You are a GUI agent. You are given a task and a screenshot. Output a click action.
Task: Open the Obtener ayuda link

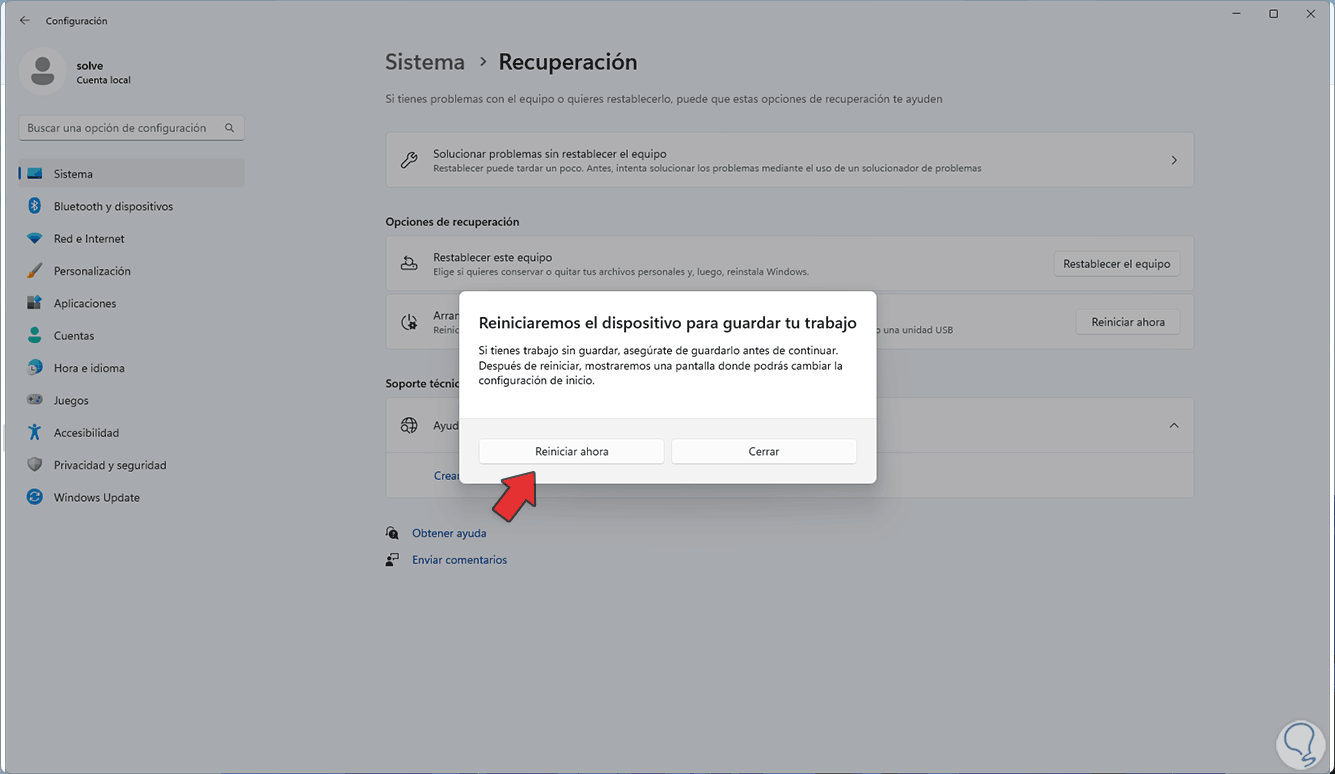449,533
